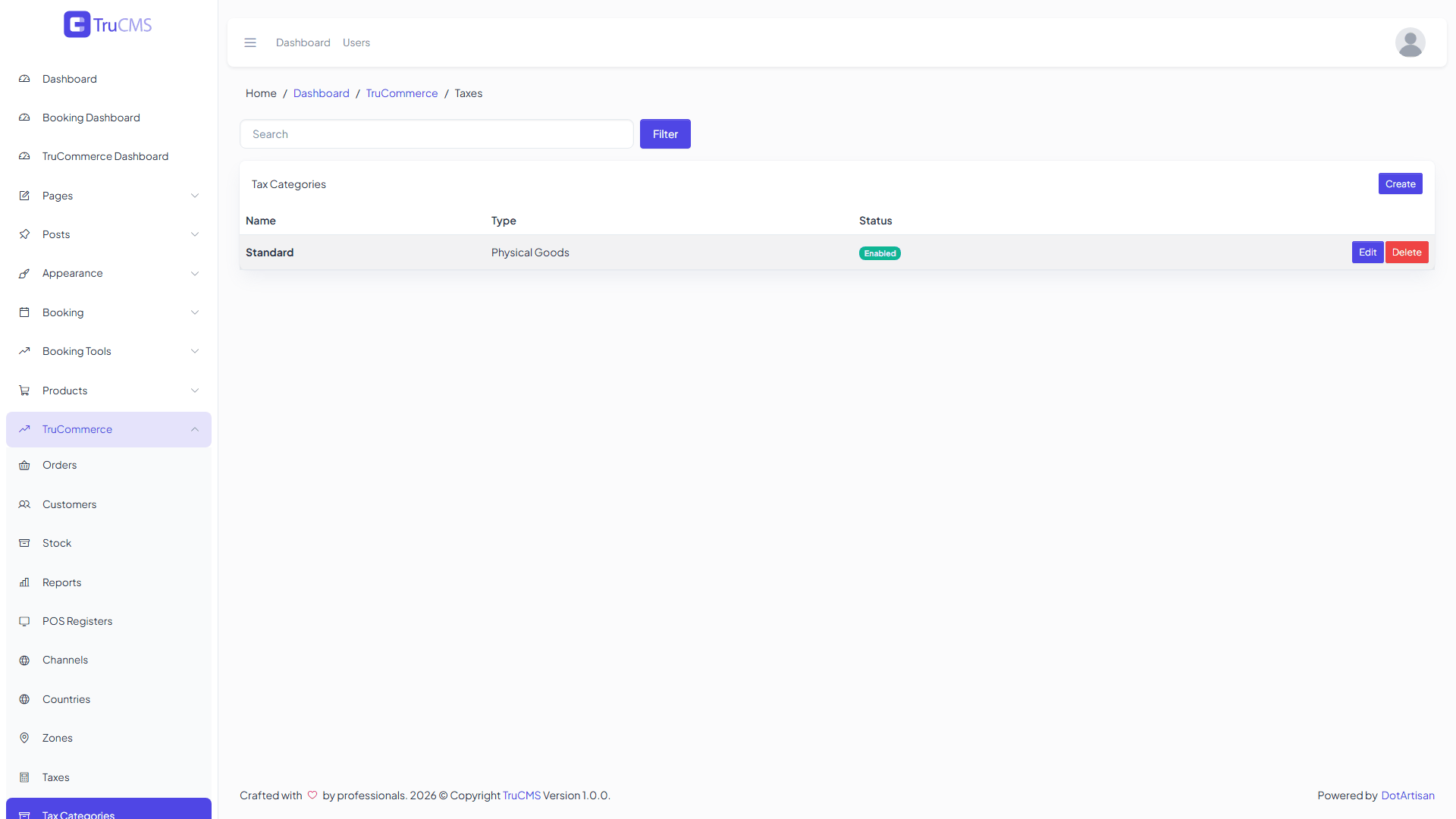This screenshot has width=1456, height=819.
Task: Open Reports in sidebar
Action: tap(108, 582)
